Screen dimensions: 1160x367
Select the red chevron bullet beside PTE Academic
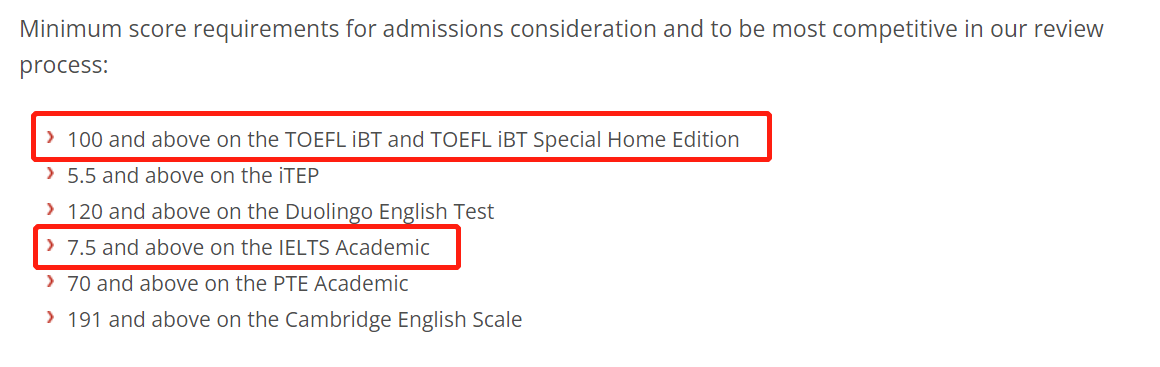(50, 281)
